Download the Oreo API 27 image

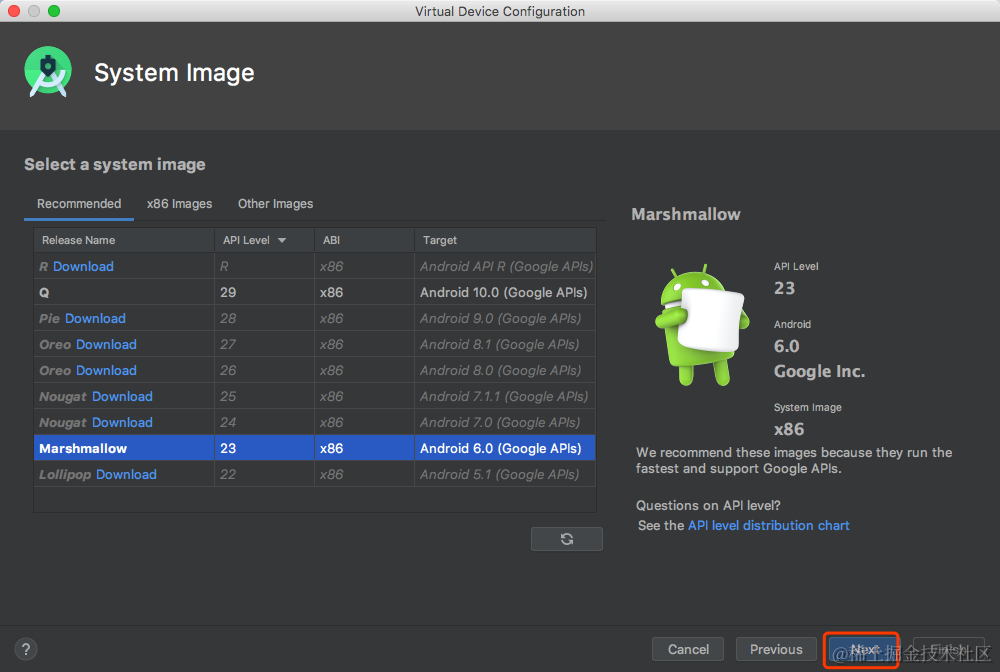click(106, 344)
